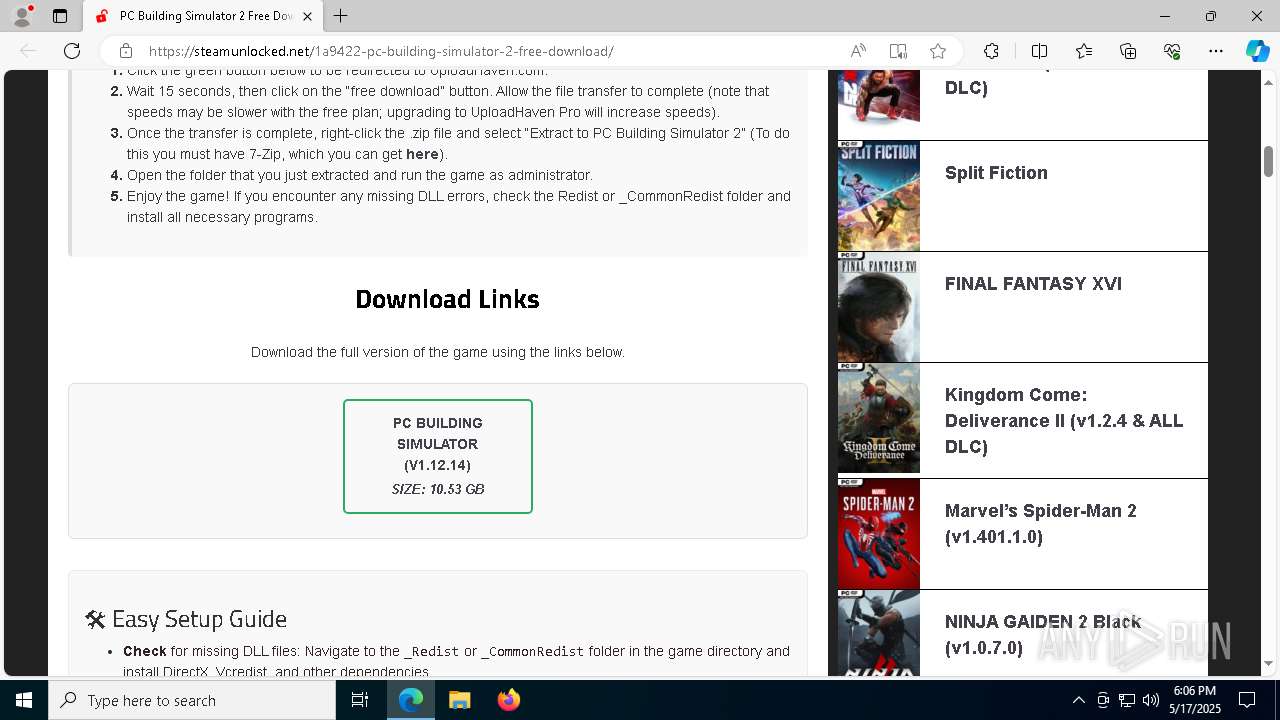The width and height of the screenshot is (1280, 720).
Task: Click the PC Building Simulator download button
Action: (438, 456)
